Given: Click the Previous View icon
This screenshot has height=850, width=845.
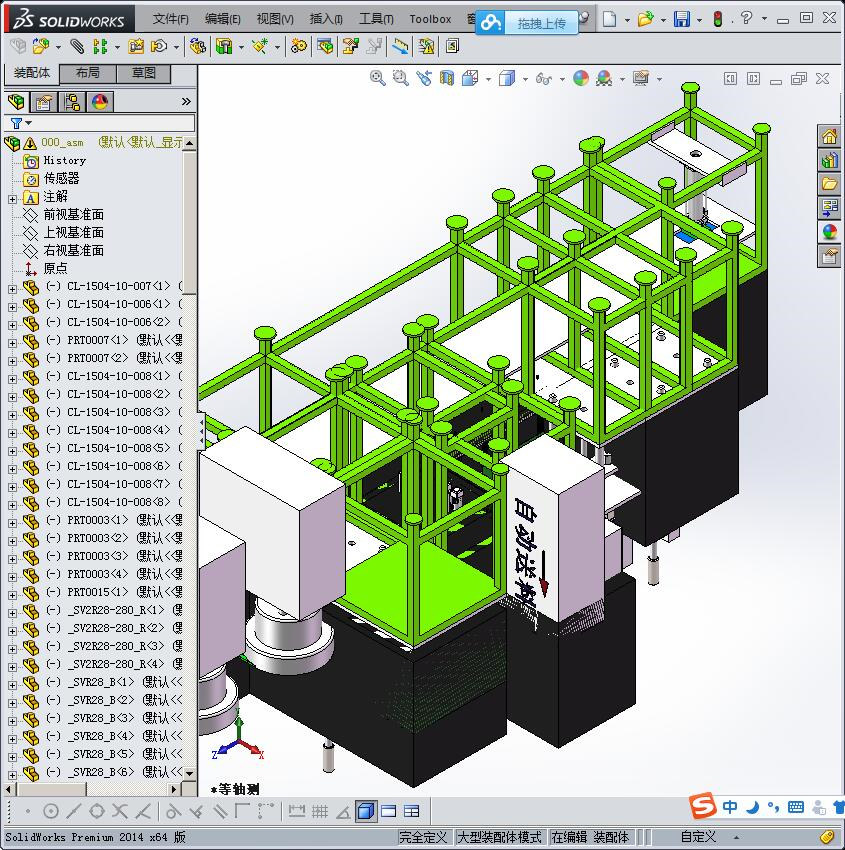Looking at the screenshot, I should tap(424, 79).
